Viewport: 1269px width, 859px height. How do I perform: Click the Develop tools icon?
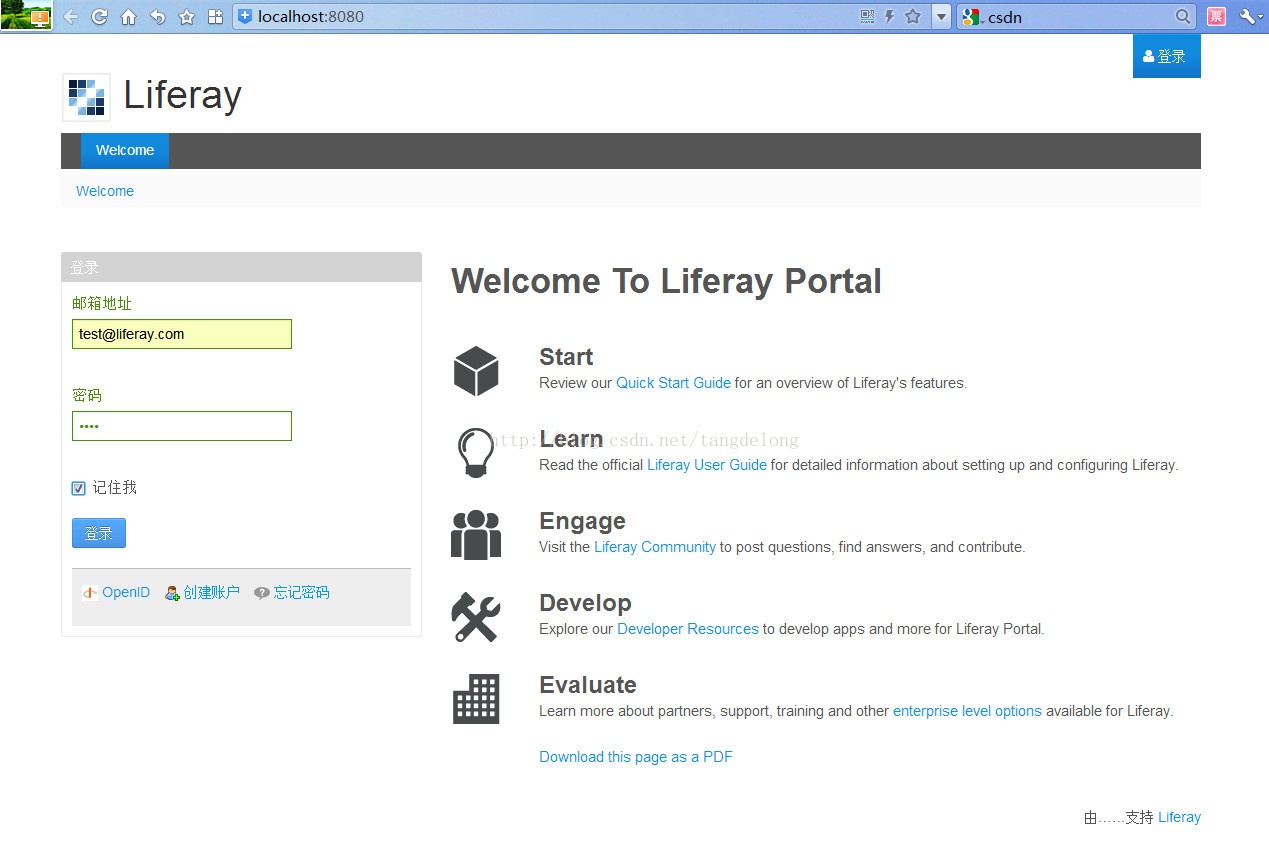click(x=476, y=617)
